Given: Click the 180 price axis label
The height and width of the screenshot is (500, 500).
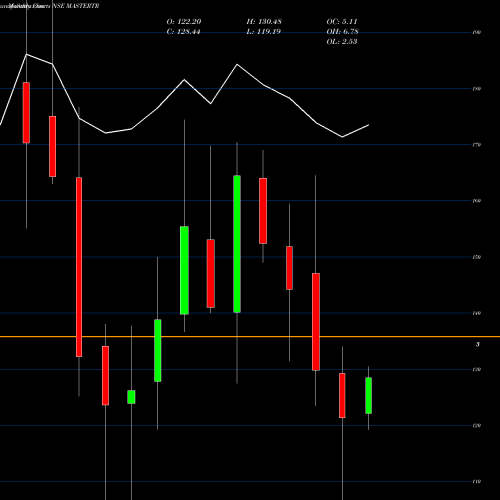Looking at the screenshot, I should 477,89.
